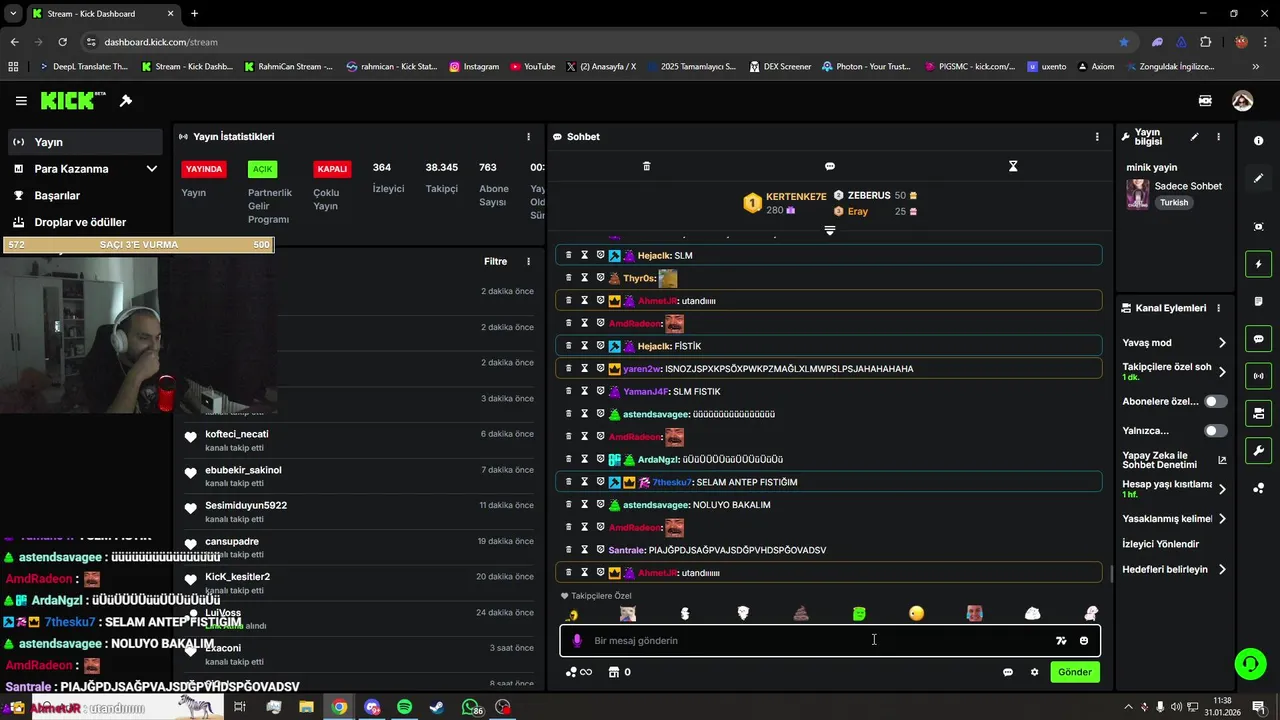Screen dimensions: 1280x720
Task: Open the Yayın bilgisi three-dot menu
Action: pyautogui.click(x=1218, y=137)
